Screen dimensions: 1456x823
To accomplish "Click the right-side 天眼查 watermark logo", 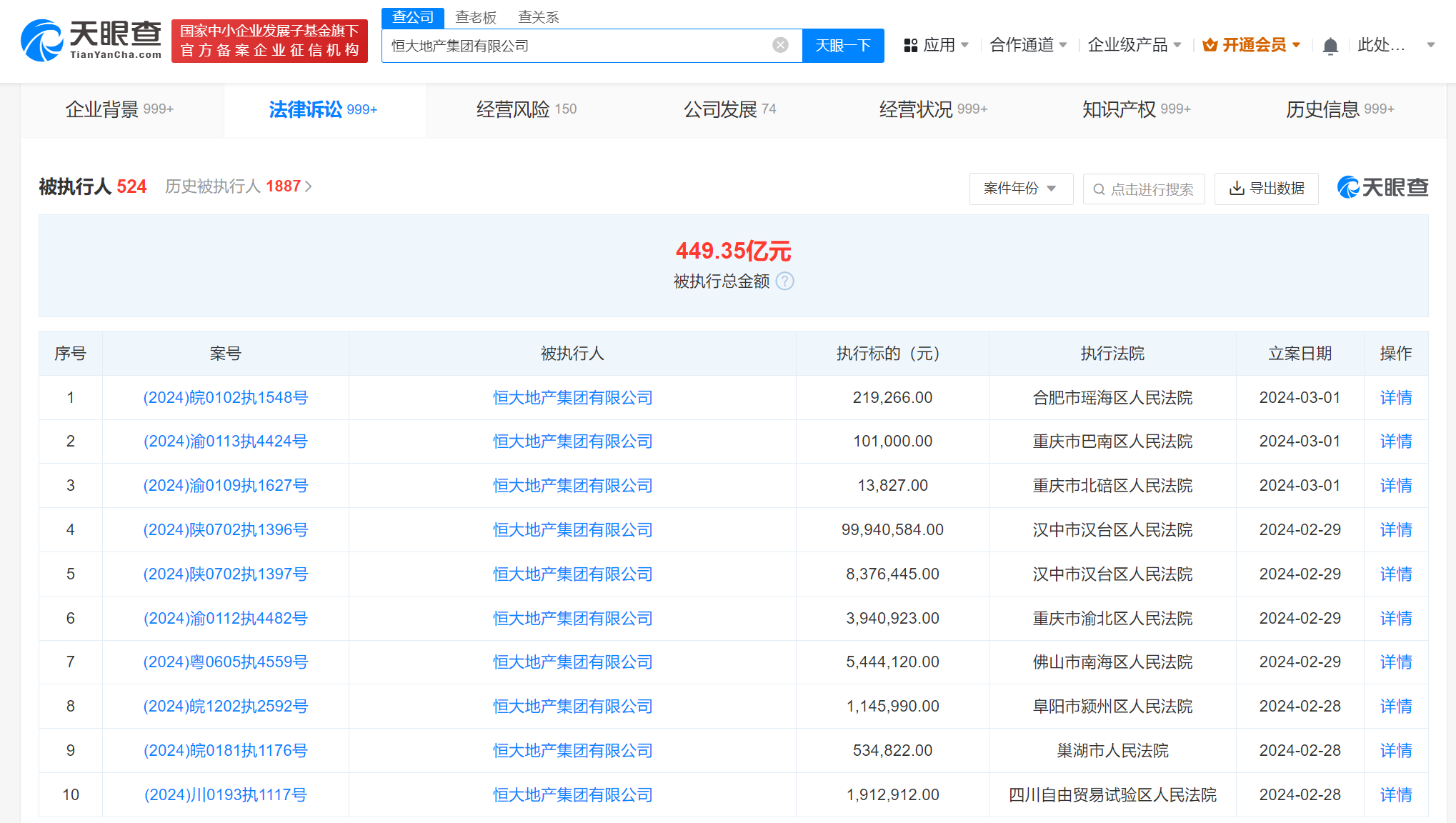I will (1382, 187).
